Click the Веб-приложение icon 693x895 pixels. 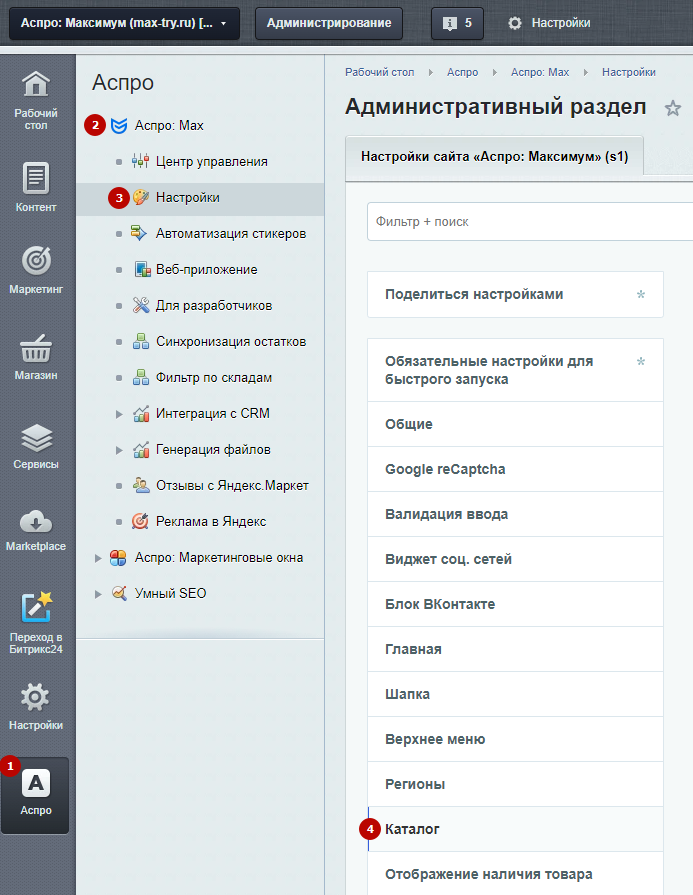(x=142, y=269)
